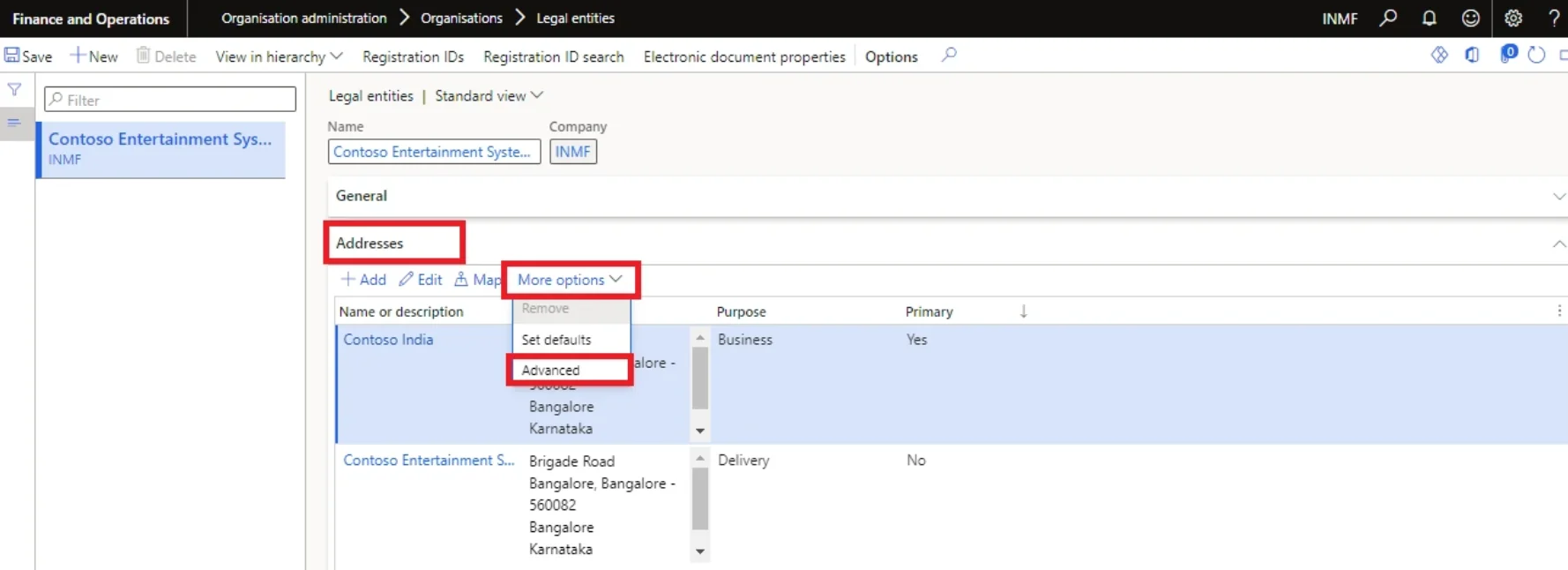Expand the General fast tab
The width and height of the screenshot is (1568, 570).
947,196
